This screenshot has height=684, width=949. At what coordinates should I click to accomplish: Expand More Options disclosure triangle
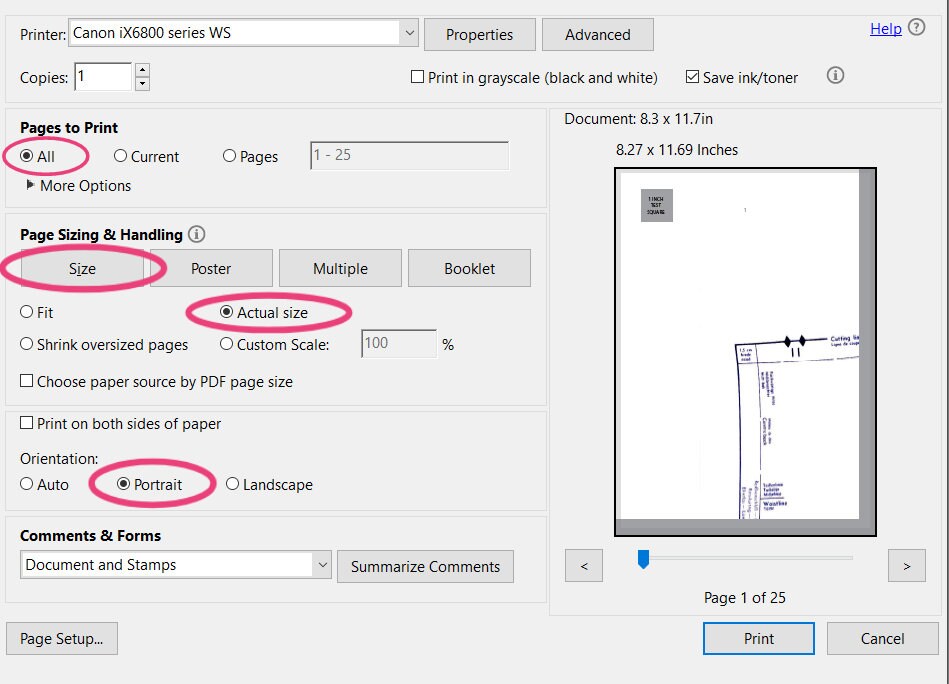[x=30, y=185]
